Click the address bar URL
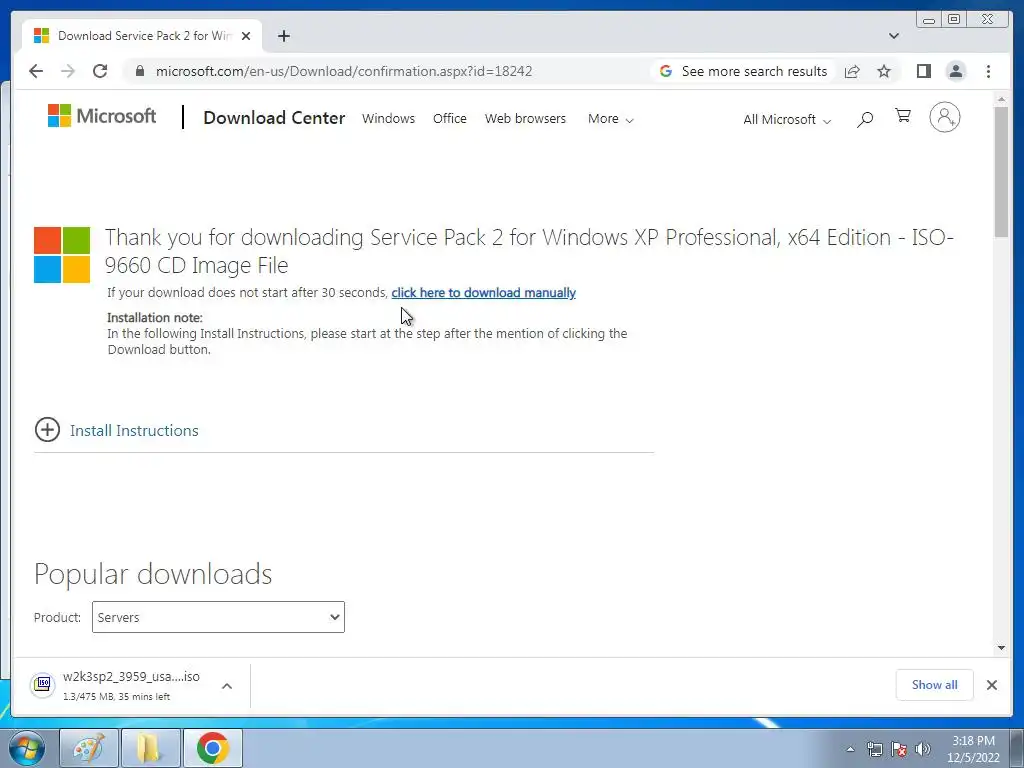The width and height of the screenshot is (1024, 768). [x=344, y=71]
